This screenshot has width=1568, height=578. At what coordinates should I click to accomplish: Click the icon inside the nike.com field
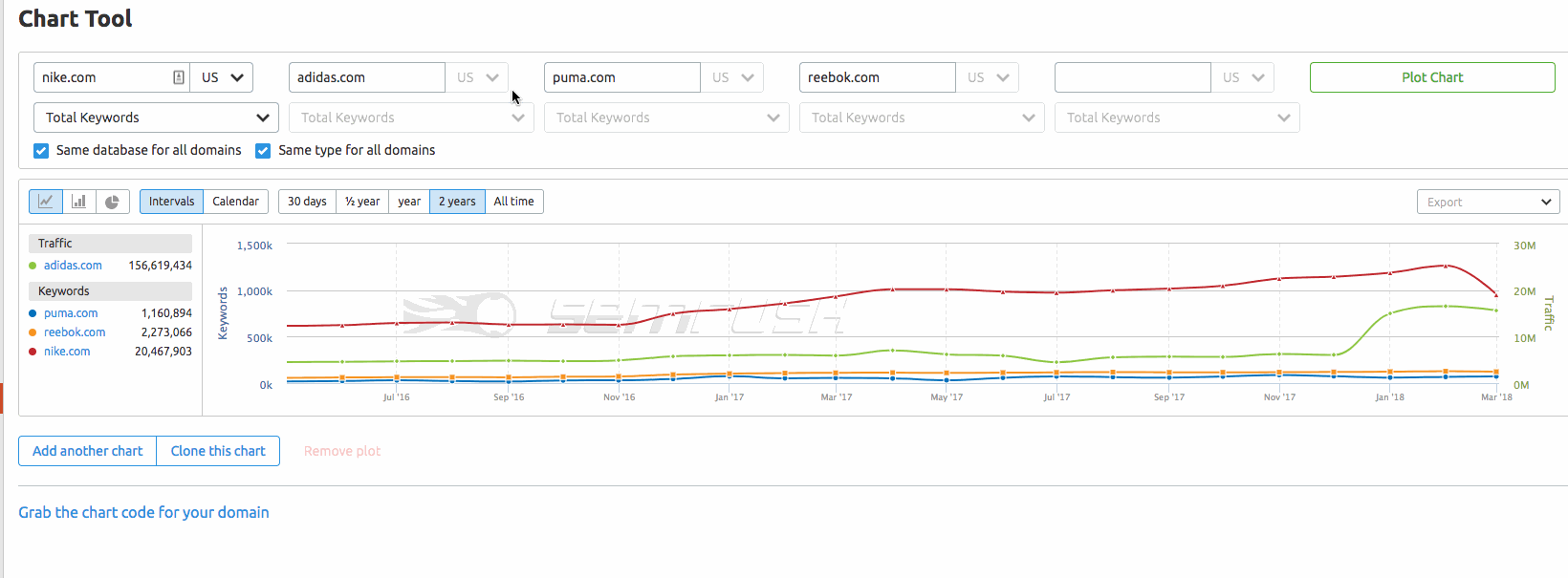[x=179, y=77]
